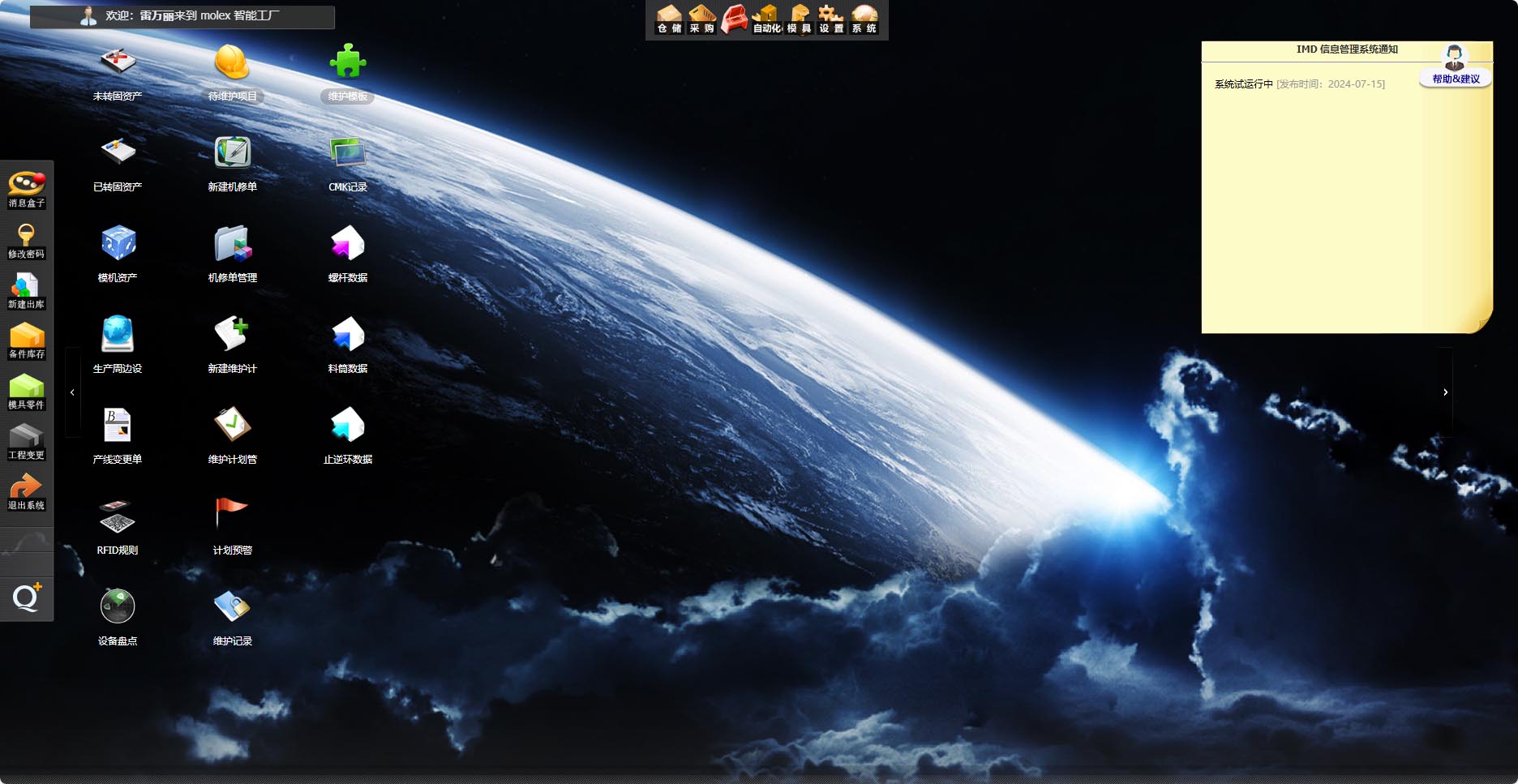Open the 计划预警 red flag icon

(232, 524)
